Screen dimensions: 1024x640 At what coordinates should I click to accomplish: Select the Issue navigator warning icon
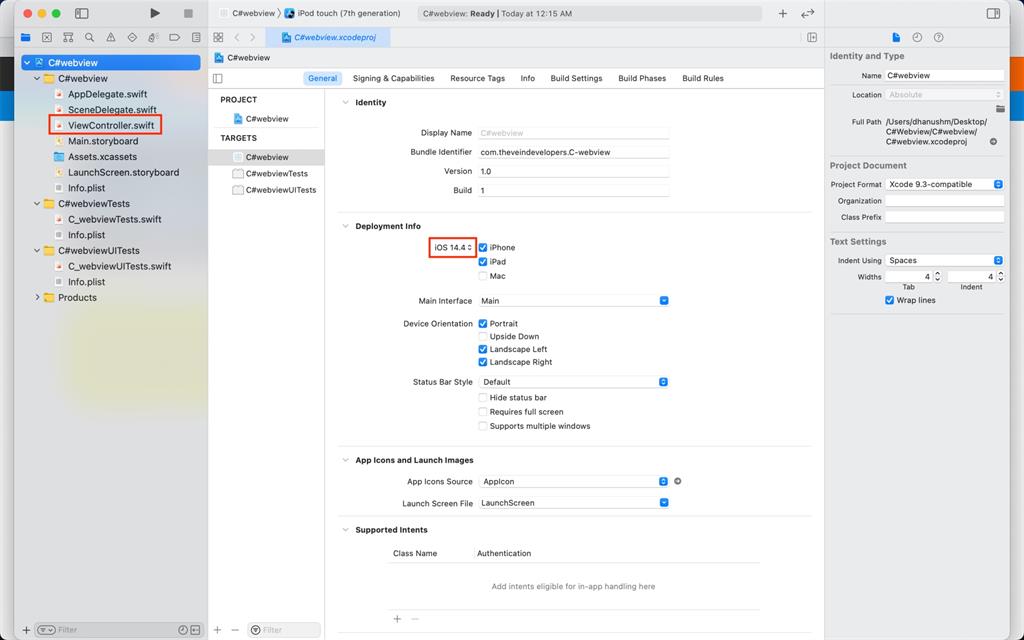click(x=111, y=37)
